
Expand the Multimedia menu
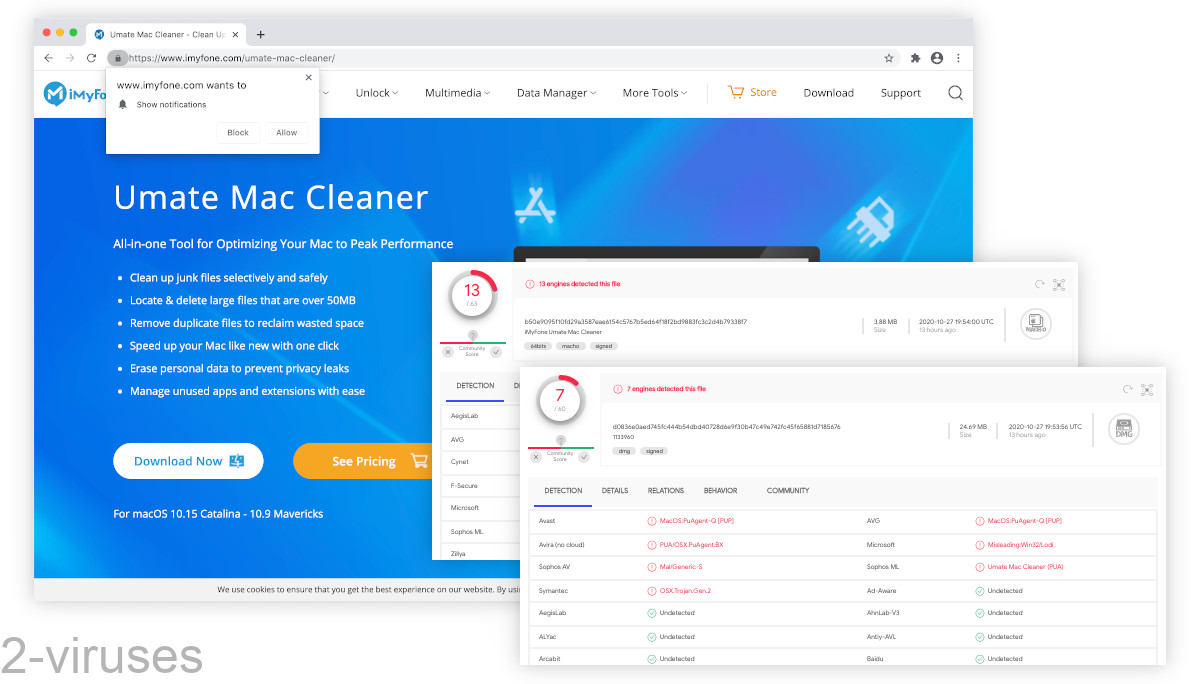457,93
